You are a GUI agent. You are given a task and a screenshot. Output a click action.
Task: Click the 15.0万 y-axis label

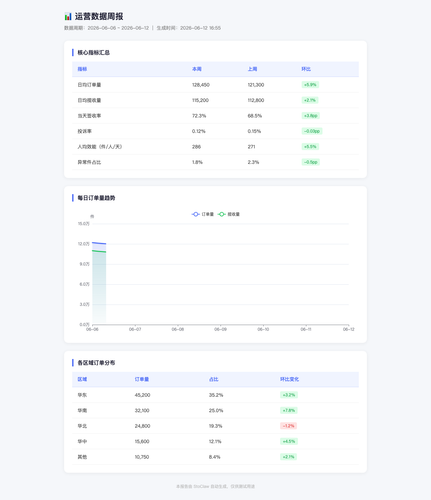click(84, 224)
